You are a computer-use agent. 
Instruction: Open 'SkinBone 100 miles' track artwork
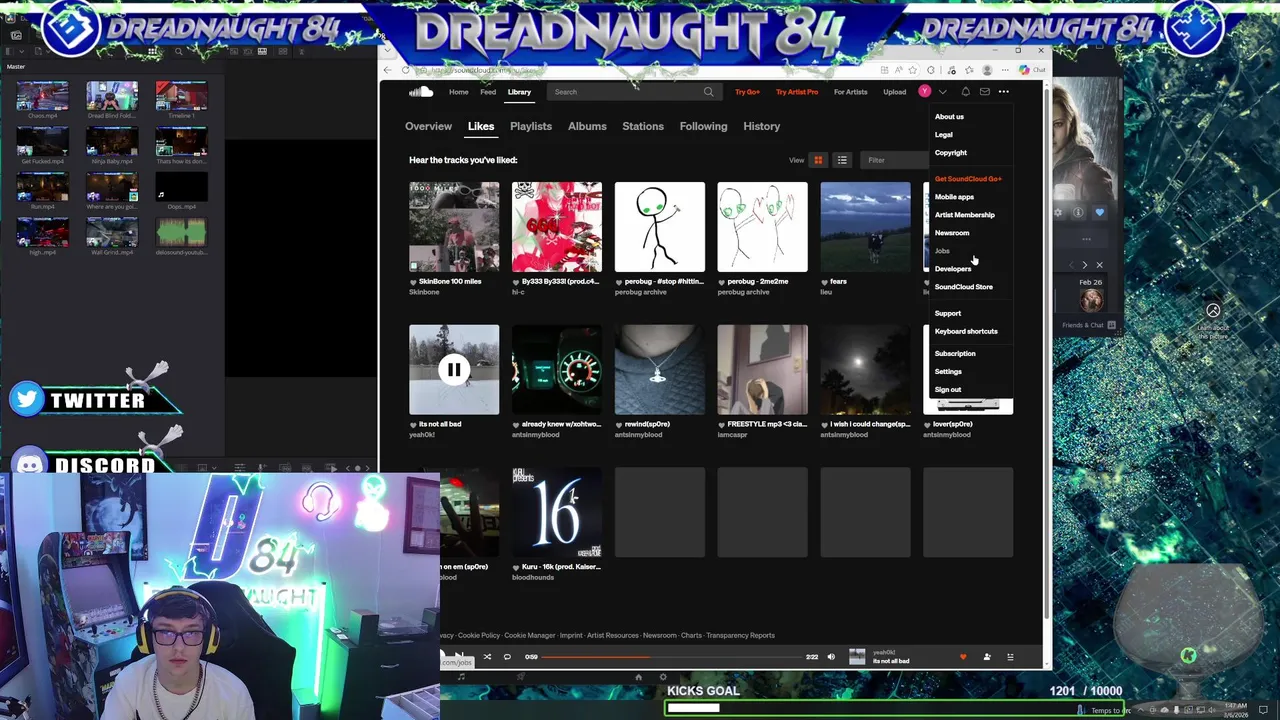click(454, 227)
